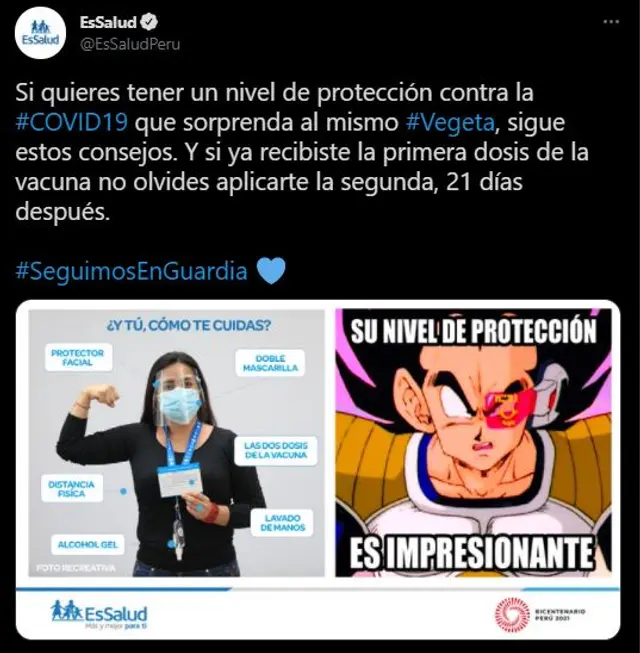Click the Protector Facial label
This screenshot has height=653, width=640.
point(78,357)
